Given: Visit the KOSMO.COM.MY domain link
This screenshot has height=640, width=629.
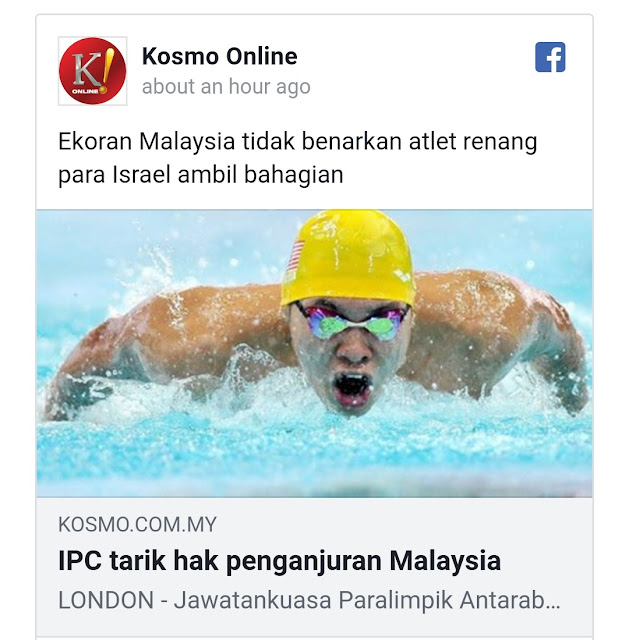Looking at the screenshot, I should (x=137, y=524).
